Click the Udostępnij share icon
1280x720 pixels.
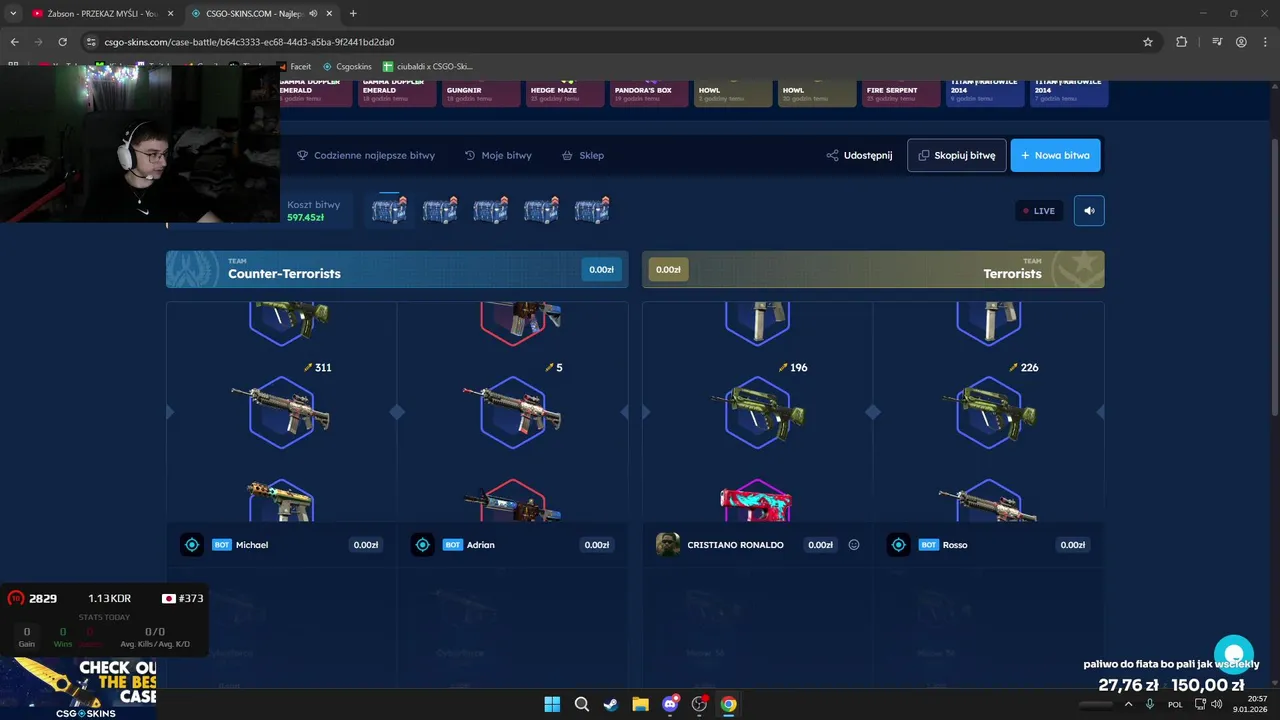(832, 156)
